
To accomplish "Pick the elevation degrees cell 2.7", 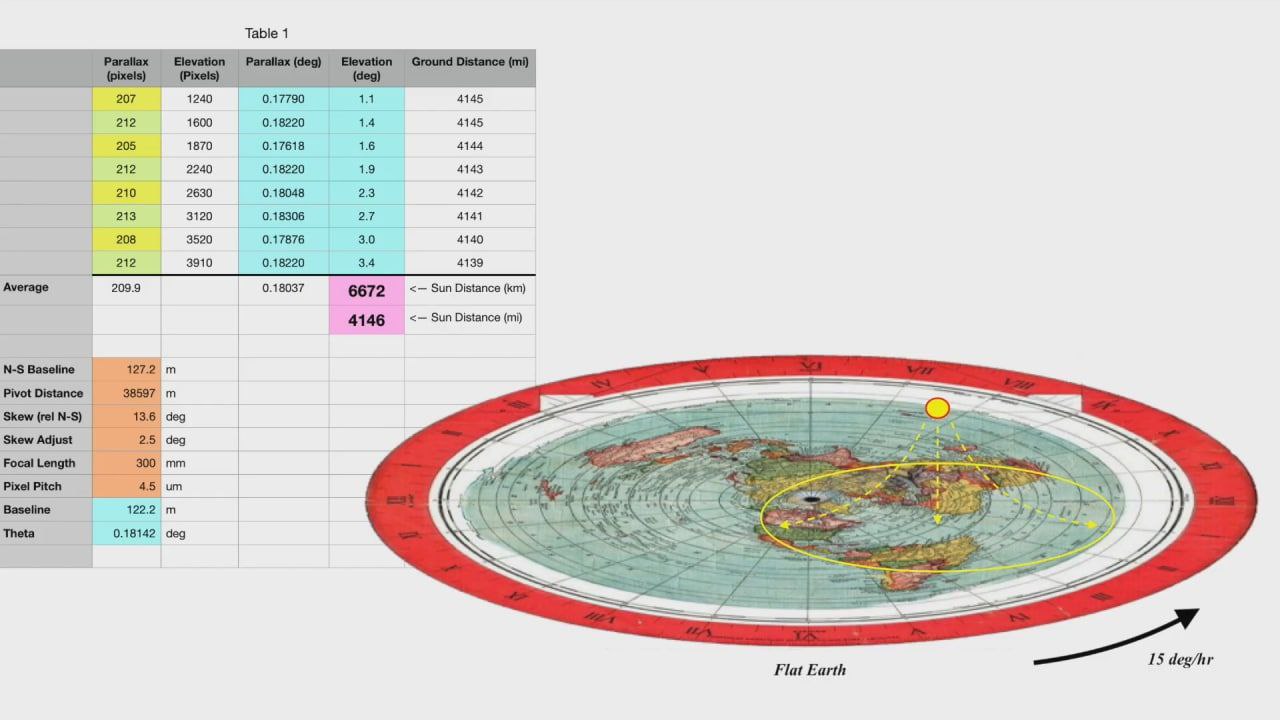I will click(367, 216).
